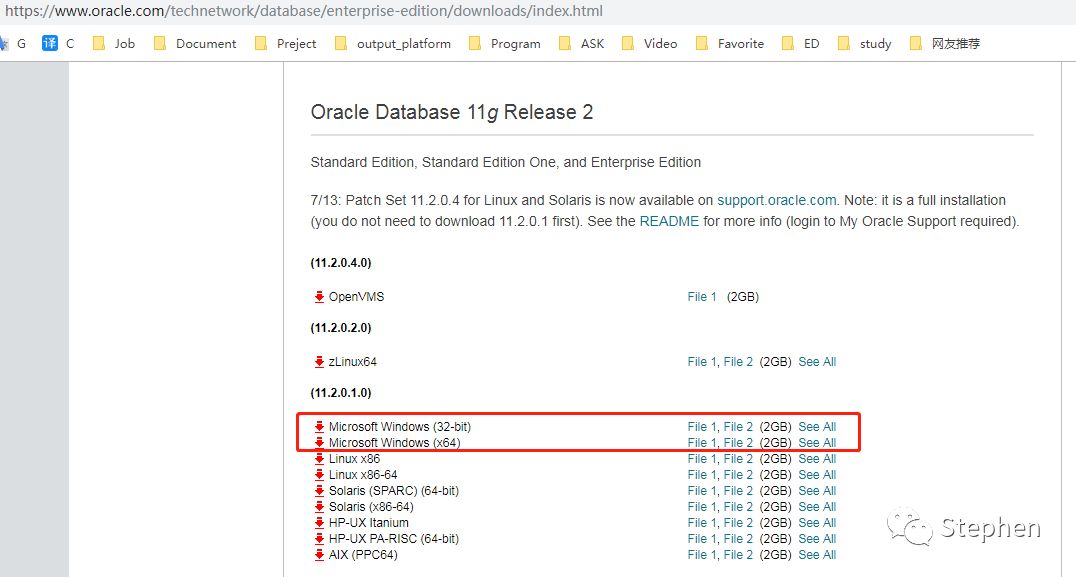Open the study bookmark folder

(x=865, y=43)
